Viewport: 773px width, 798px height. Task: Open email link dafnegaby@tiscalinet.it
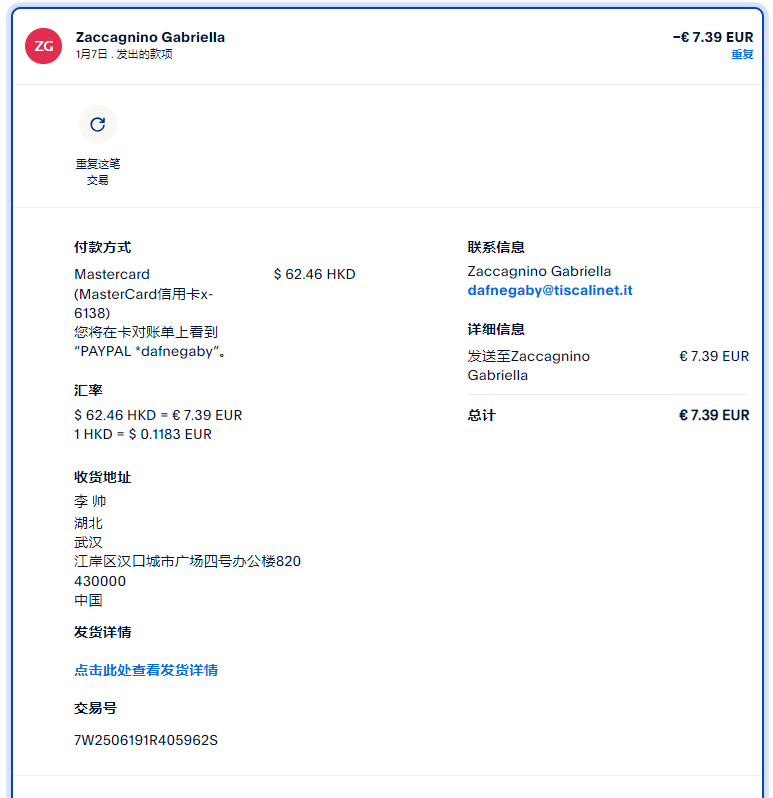(x=549, y=291)
